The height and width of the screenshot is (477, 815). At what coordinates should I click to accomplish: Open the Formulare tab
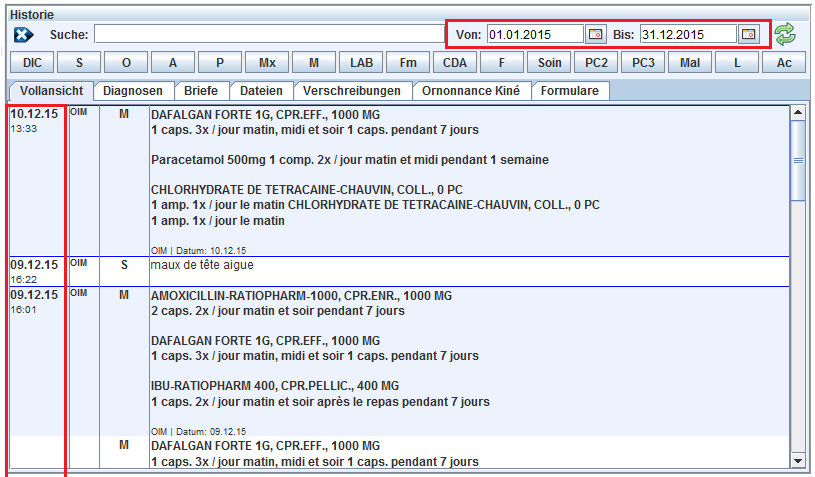[570, 91]
